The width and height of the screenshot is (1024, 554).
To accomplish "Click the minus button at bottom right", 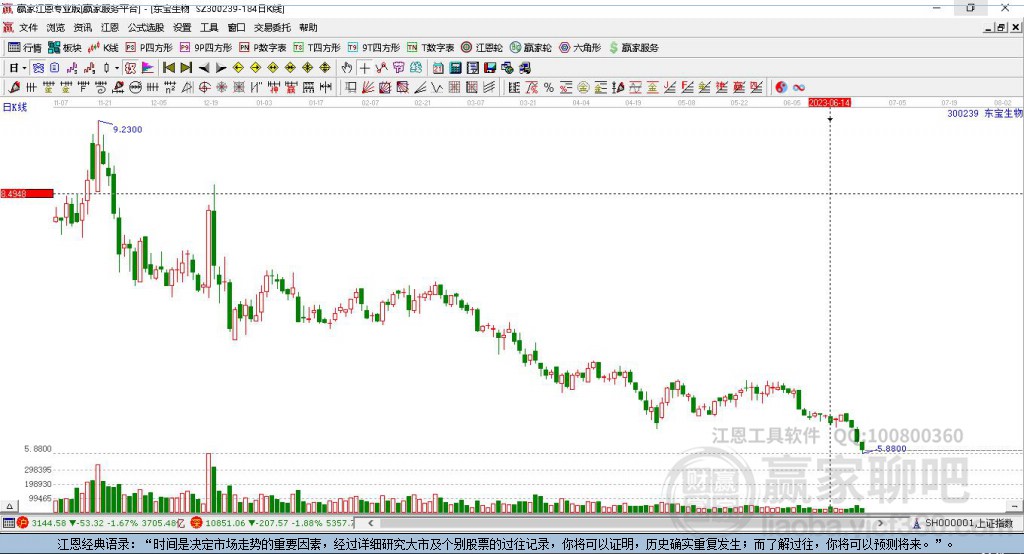I will click(x=1014, y=506).
